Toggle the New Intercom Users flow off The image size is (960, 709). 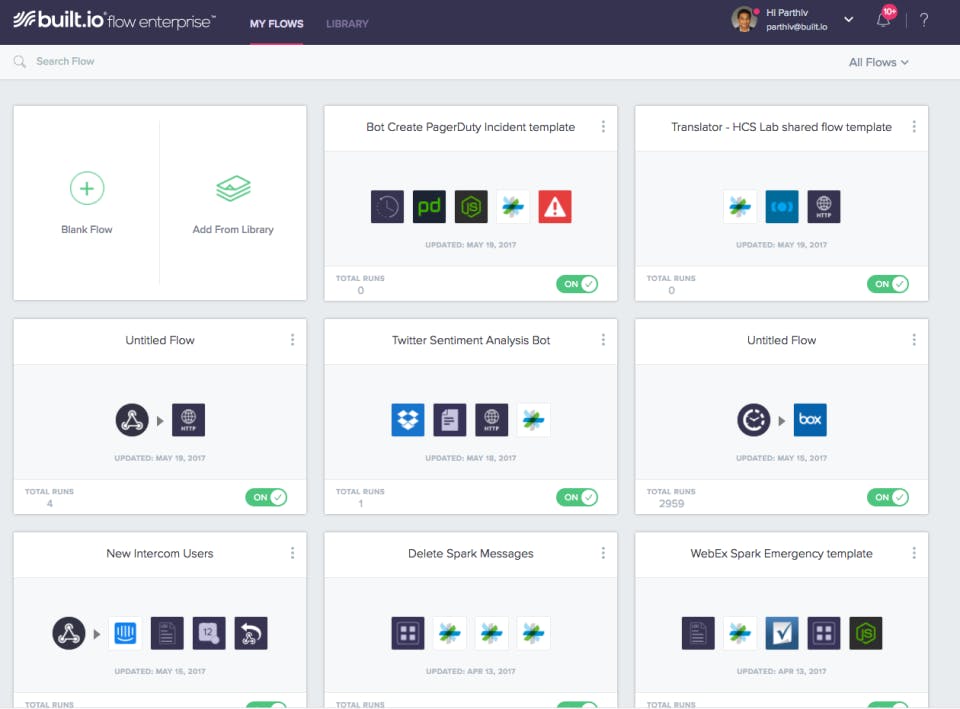(x=266, y=704)
